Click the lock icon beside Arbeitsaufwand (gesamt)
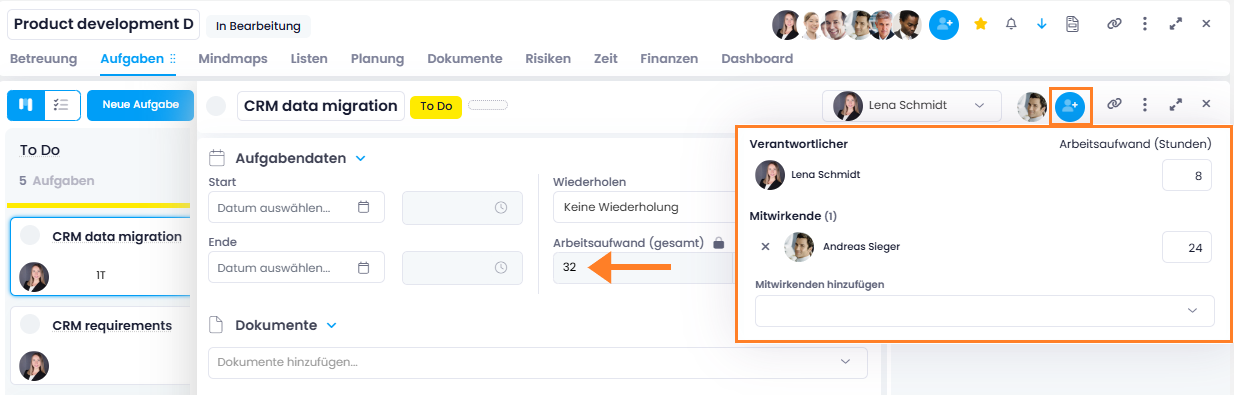The height and width of the screenshot is (395, 1234). click(718, 242)
